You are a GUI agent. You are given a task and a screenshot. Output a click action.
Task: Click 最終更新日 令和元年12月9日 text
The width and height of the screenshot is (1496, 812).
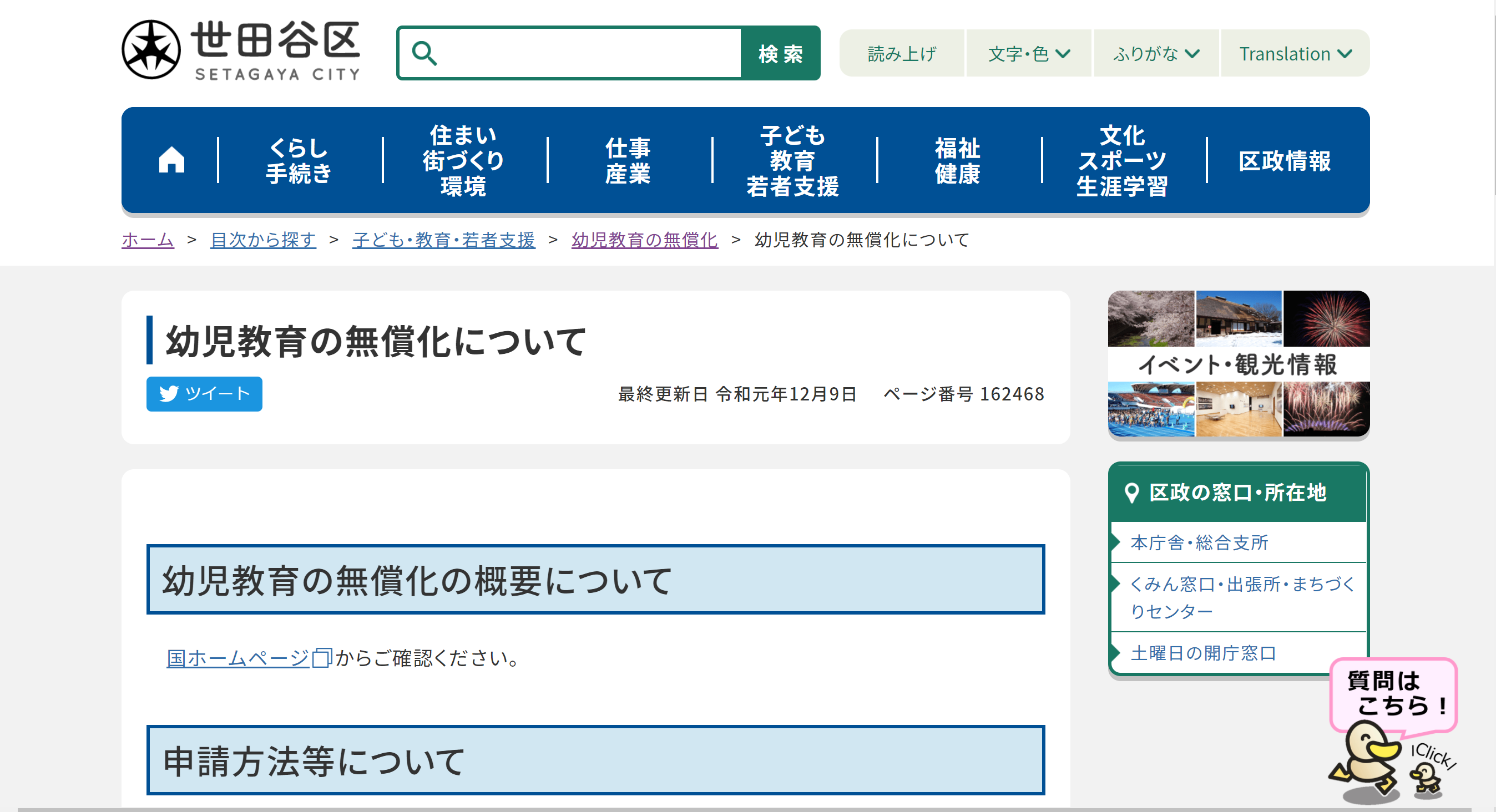point(737,394)
